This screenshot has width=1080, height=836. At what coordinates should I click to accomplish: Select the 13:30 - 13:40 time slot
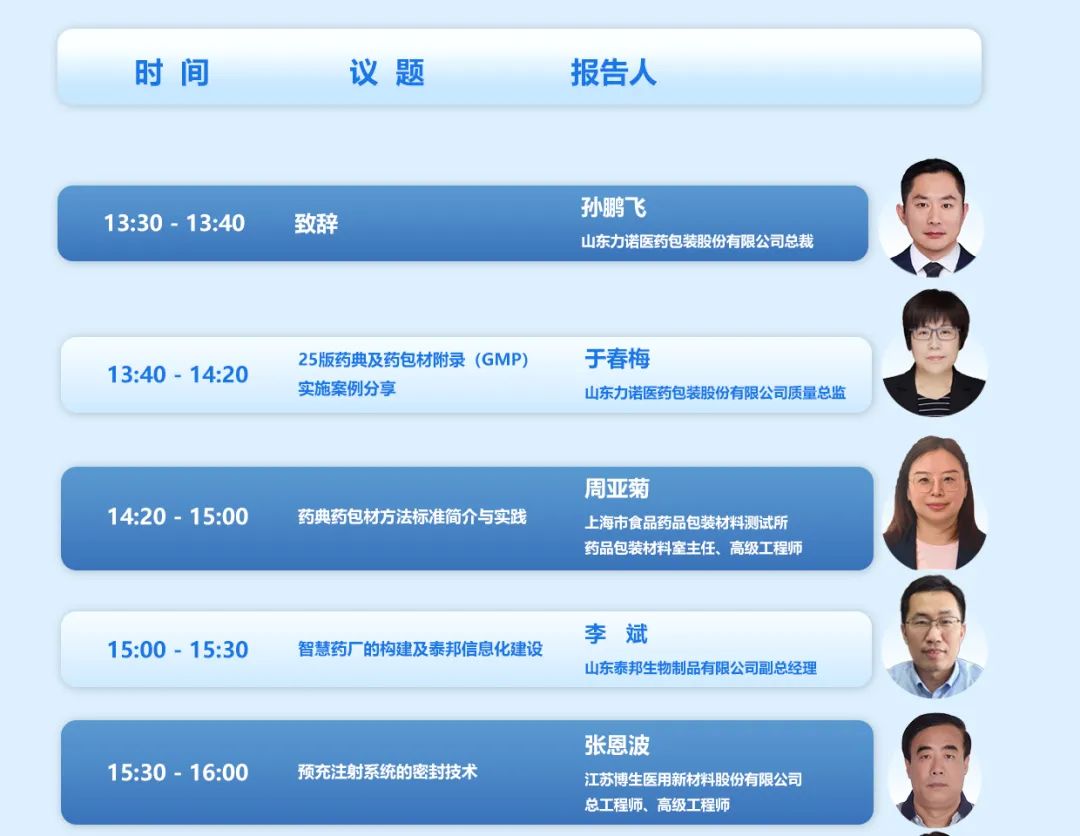click(x=174, y=223)
